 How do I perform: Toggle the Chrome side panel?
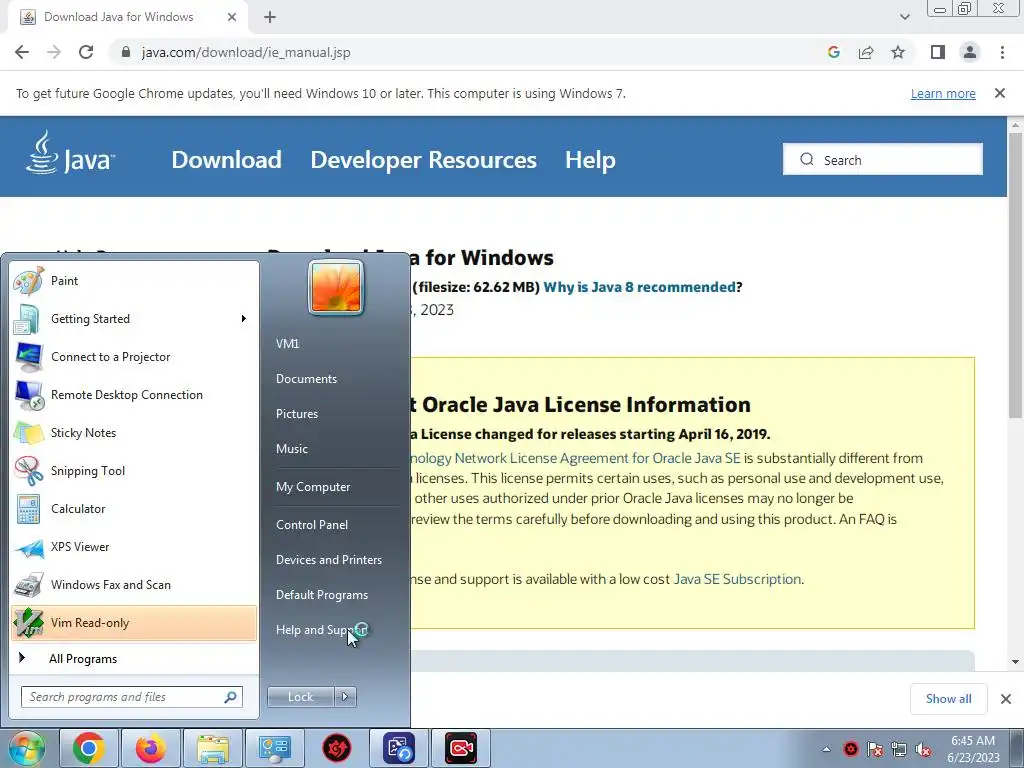[x=938, y=52]
